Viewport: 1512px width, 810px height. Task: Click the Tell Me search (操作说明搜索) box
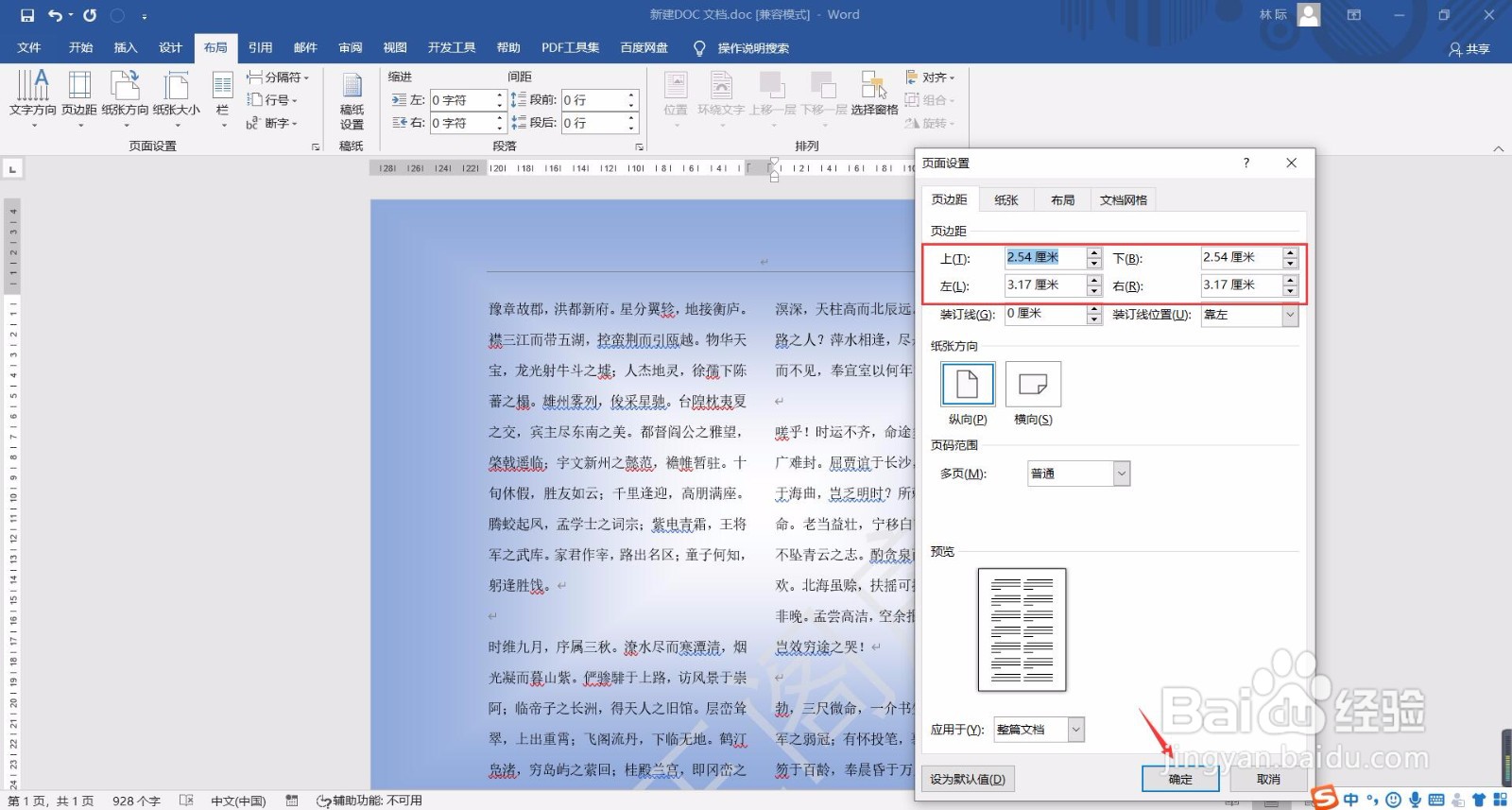click(x=752, y=48)
